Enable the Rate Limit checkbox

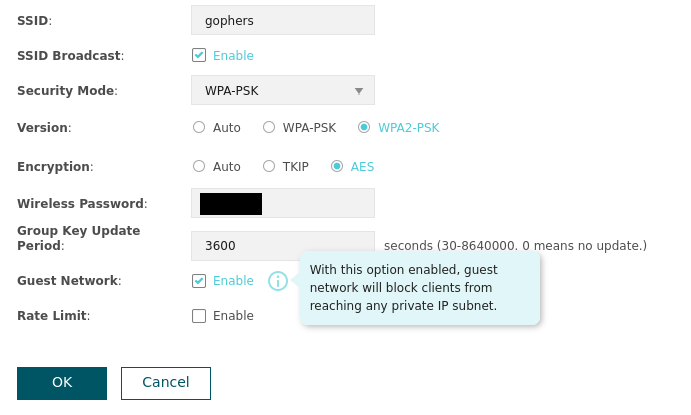pyautogui.click(x=199, y=316)
